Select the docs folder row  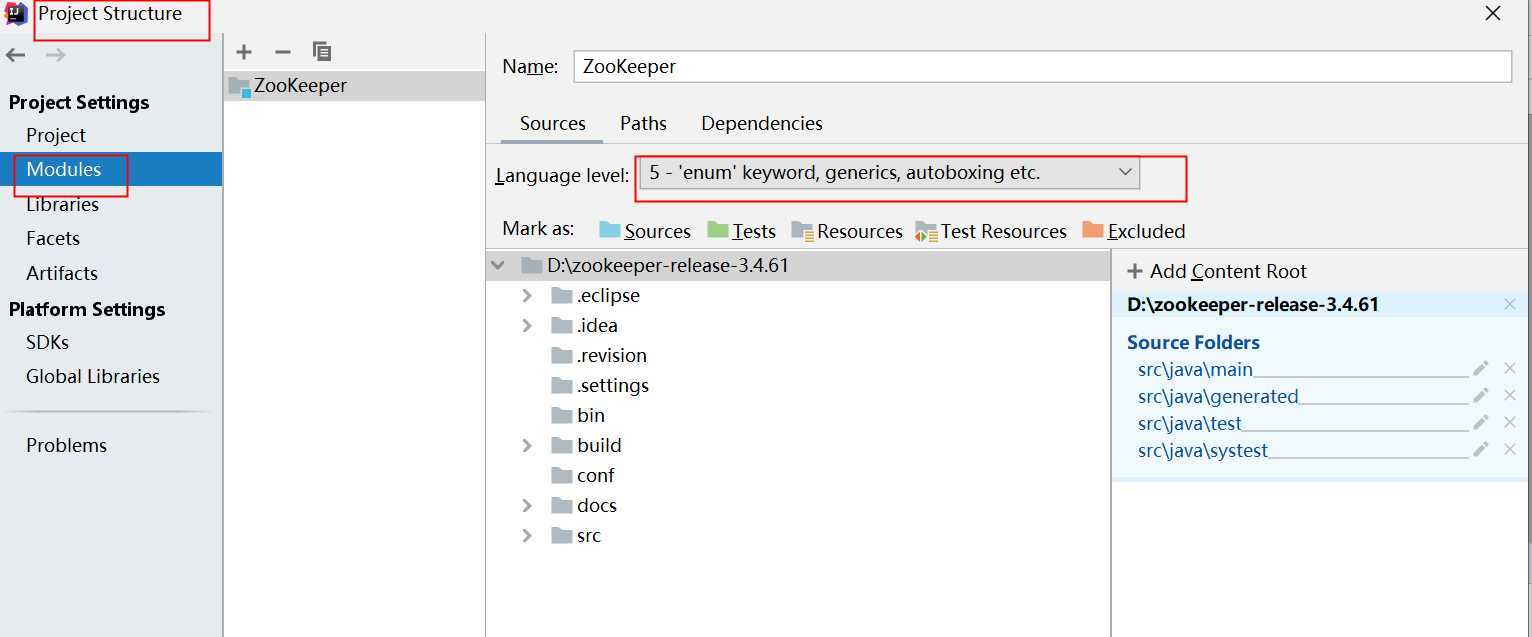coord(798,506)
